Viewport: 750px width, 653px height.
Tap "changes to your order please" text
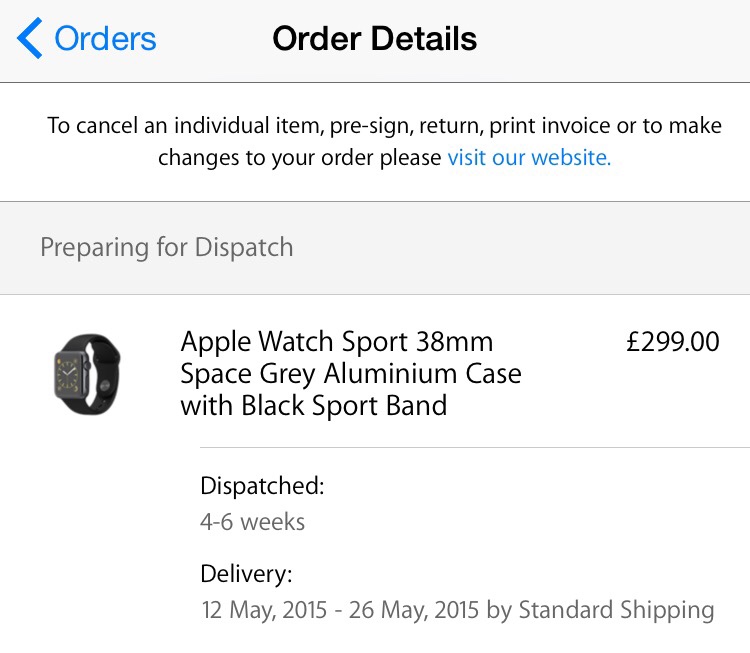point(299,158)
